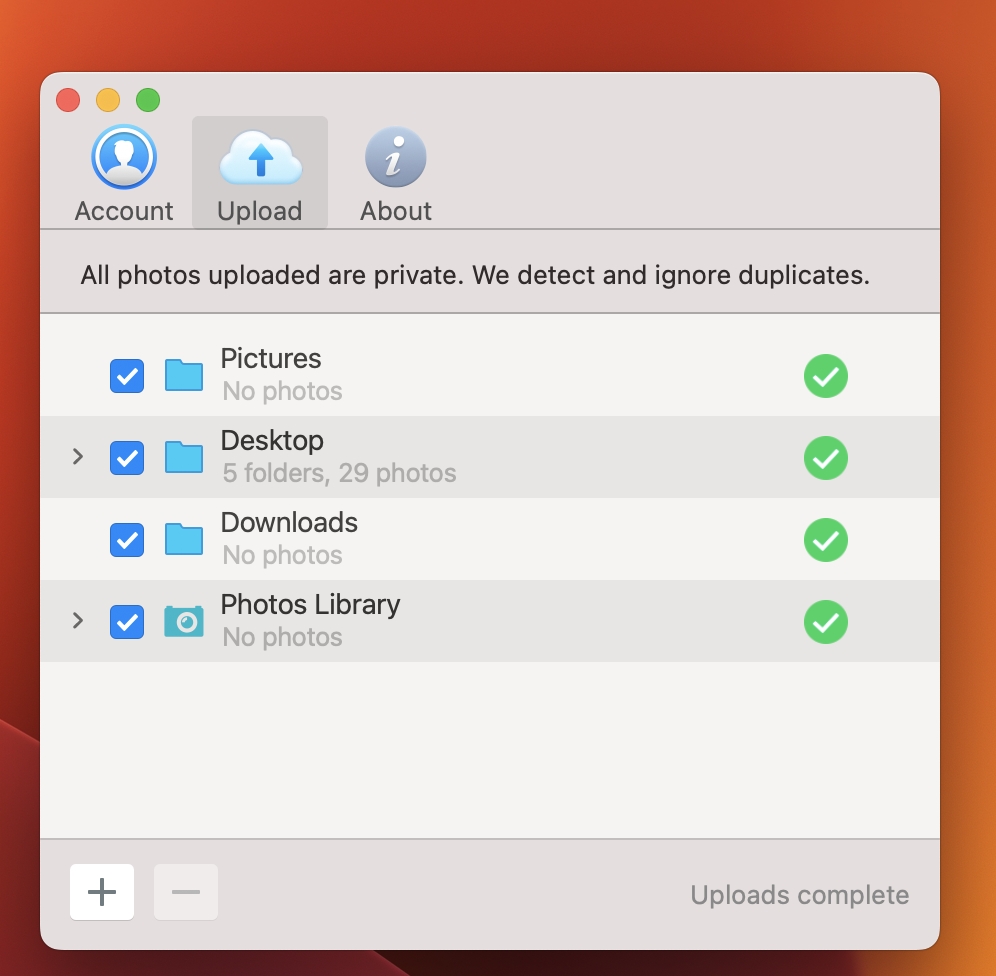The image size is (996, 976).
Task: Click the Photos Library camera icon
Action: (183, 621)
